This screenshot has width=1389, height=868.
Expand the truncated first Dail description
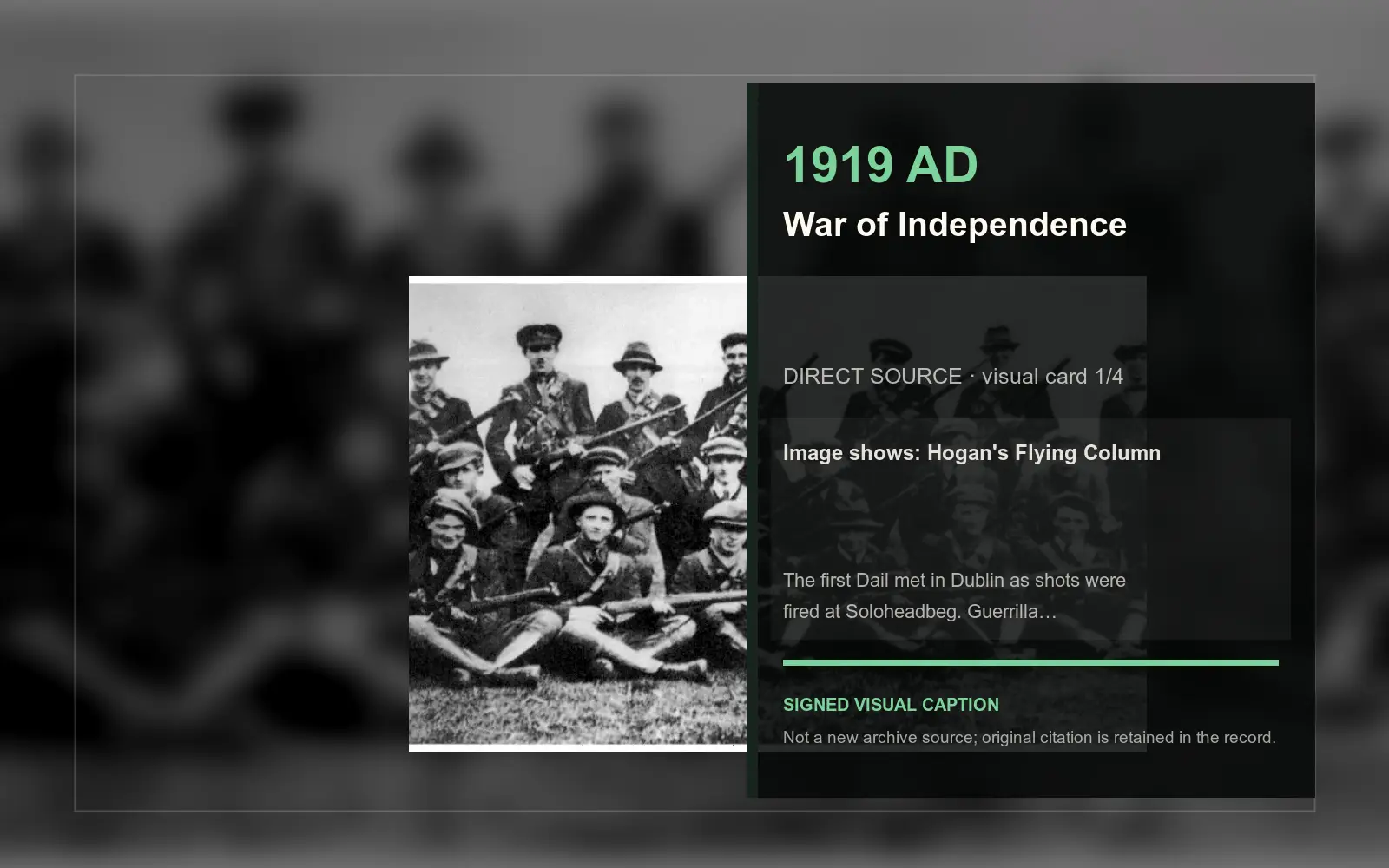(x=954, y=595)
